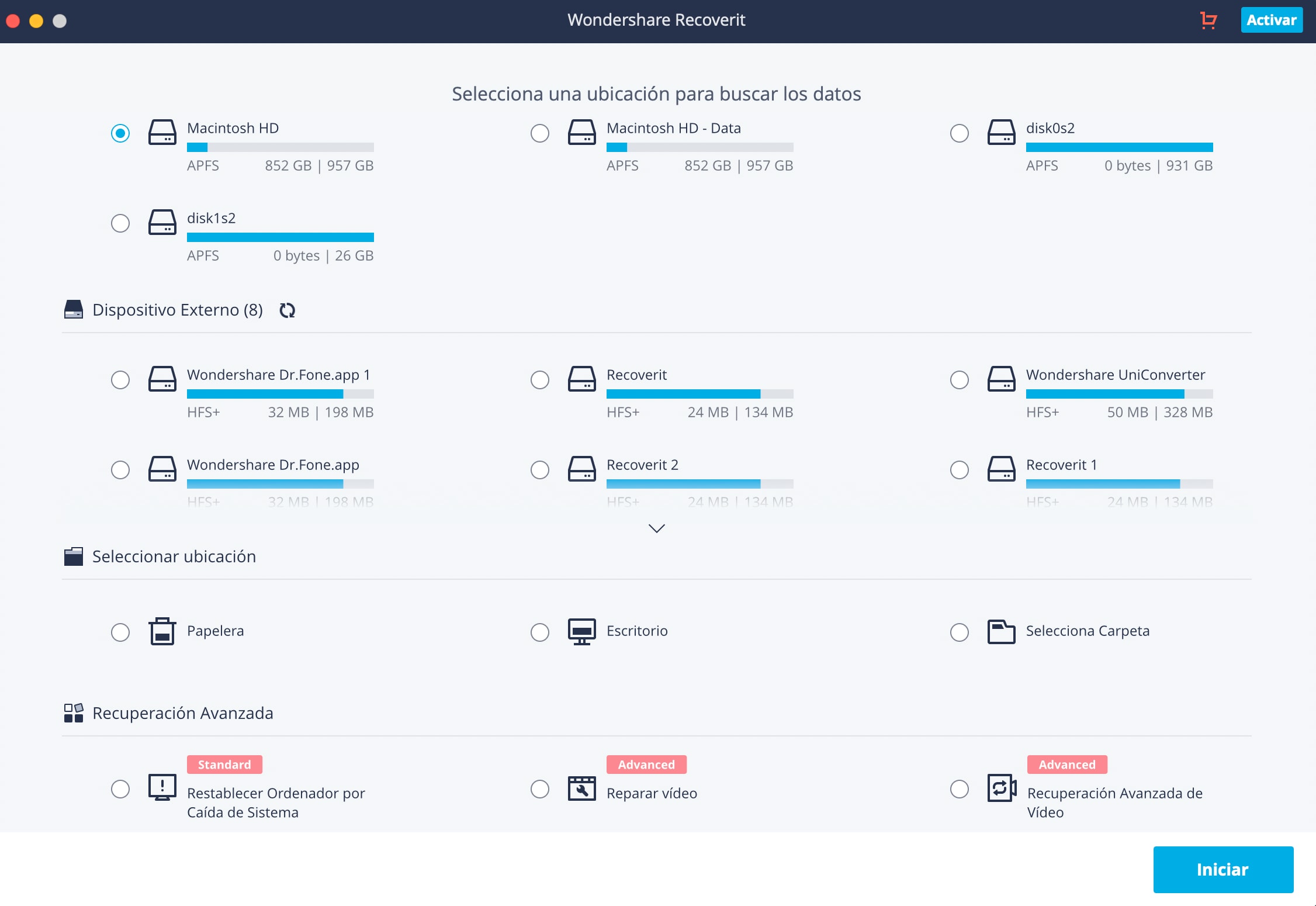
Task: Click the Selecciona Carpeta label
Action: (x=1088, y=631)
